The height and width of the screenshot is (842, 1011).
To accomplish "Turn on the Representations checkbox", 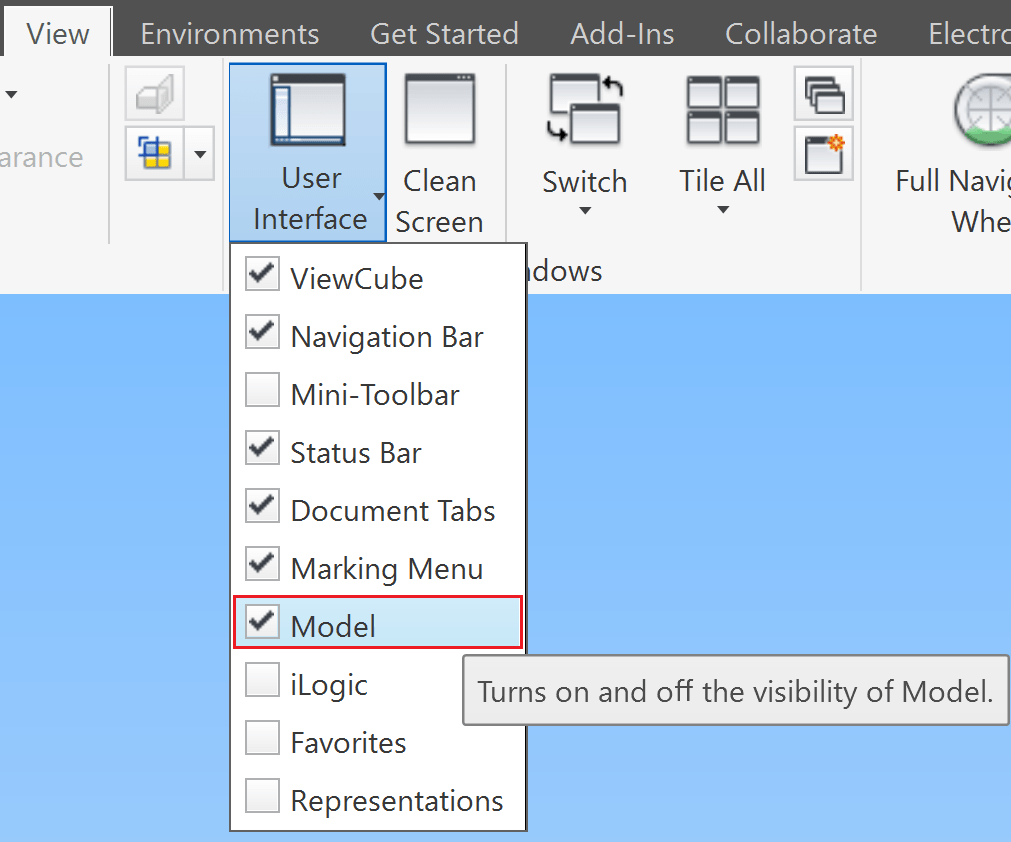I will [262, 796].
